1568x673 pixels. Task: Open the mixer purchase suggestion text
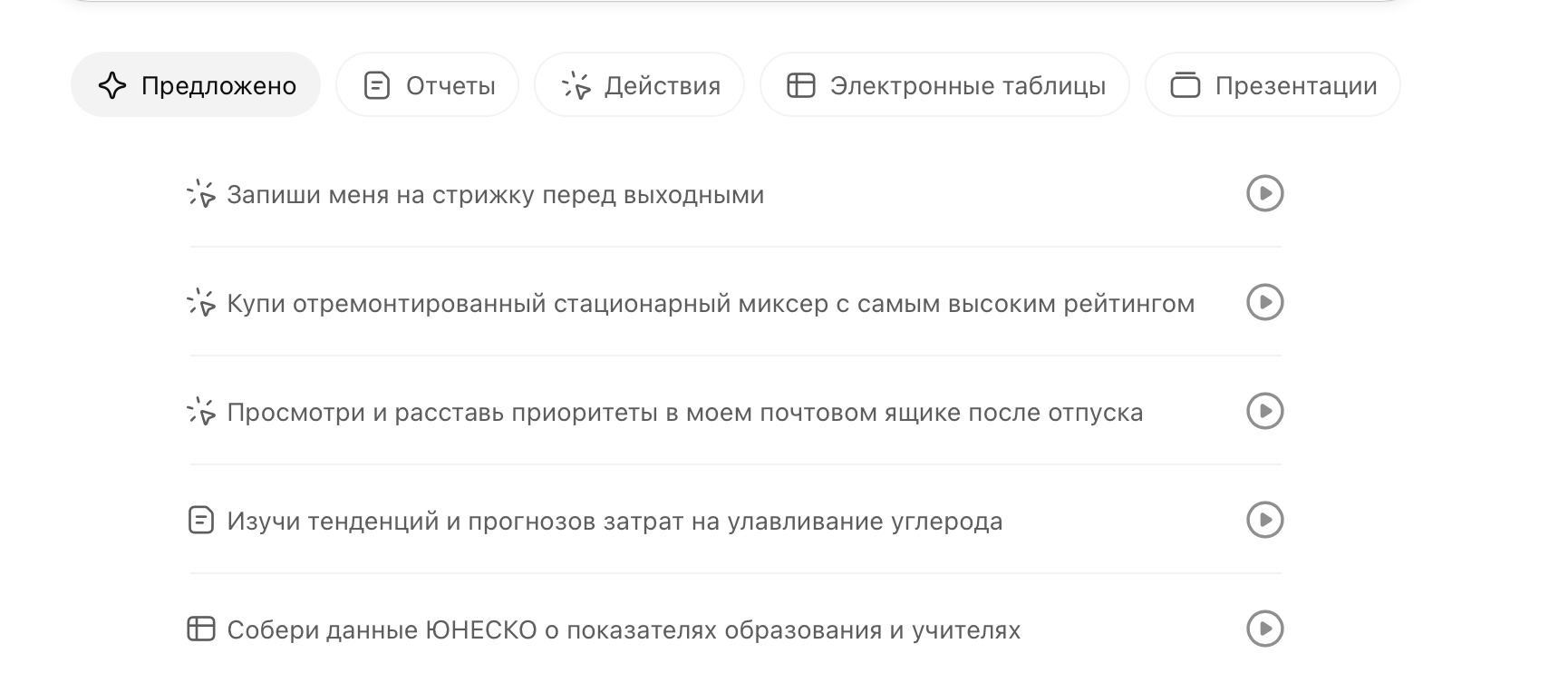pyautogui.click(x=711, y=303)
